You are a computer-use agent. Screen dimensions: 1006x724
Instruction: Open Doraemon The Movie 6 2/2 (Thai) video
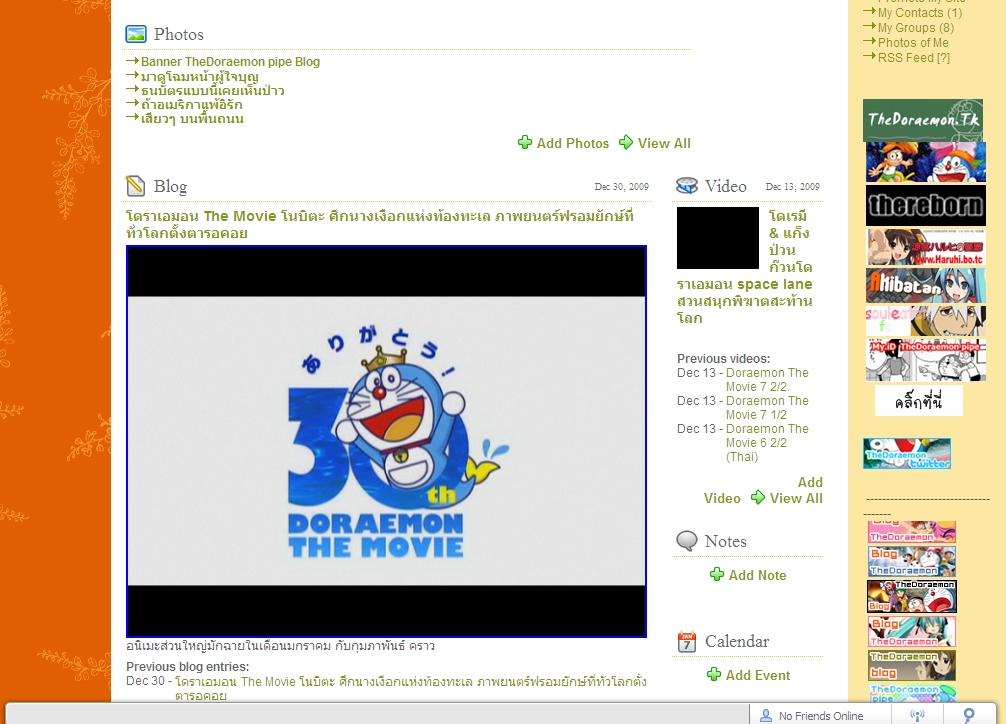click(767, 442)
